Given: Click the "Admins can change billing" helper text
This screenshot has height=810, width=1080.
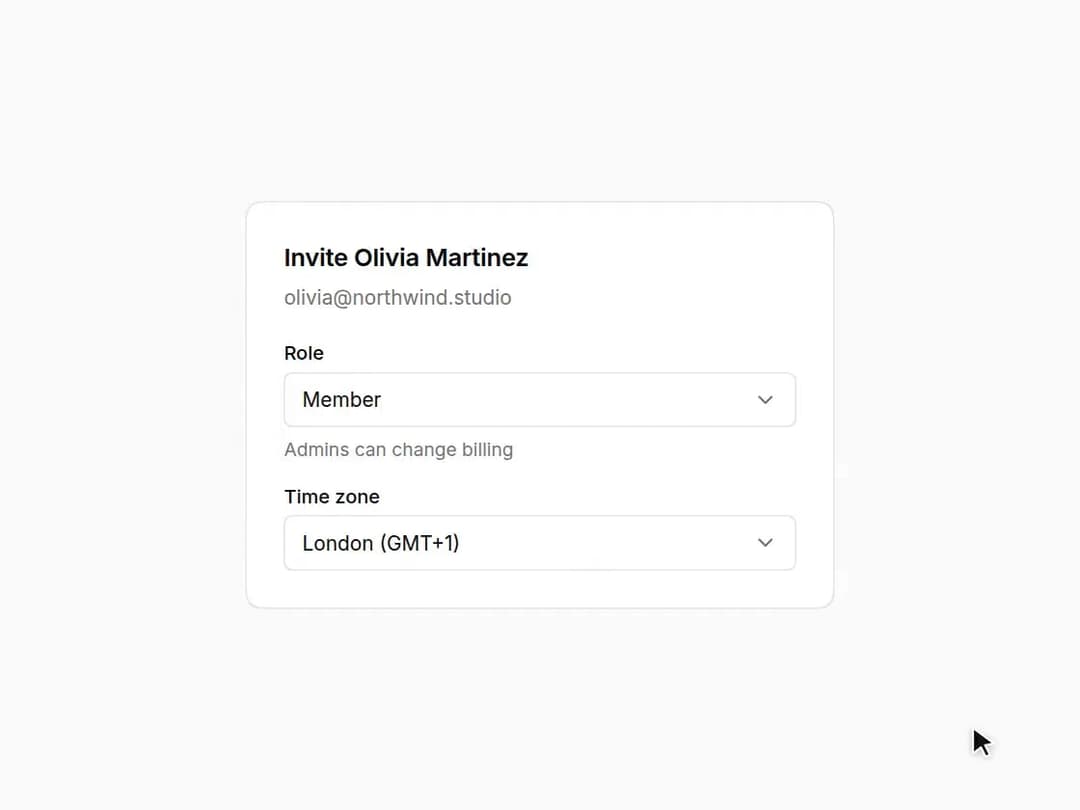Looking at the screenshot, I should (x=399, y=450).
